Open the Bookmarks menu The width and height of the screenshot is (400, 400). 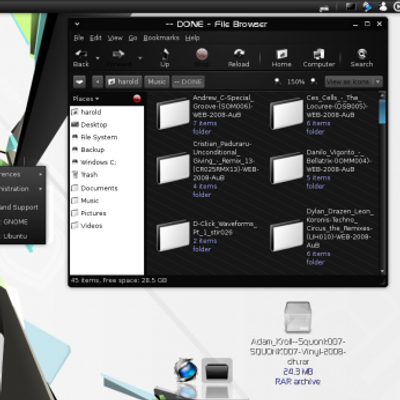pos(161,38)
